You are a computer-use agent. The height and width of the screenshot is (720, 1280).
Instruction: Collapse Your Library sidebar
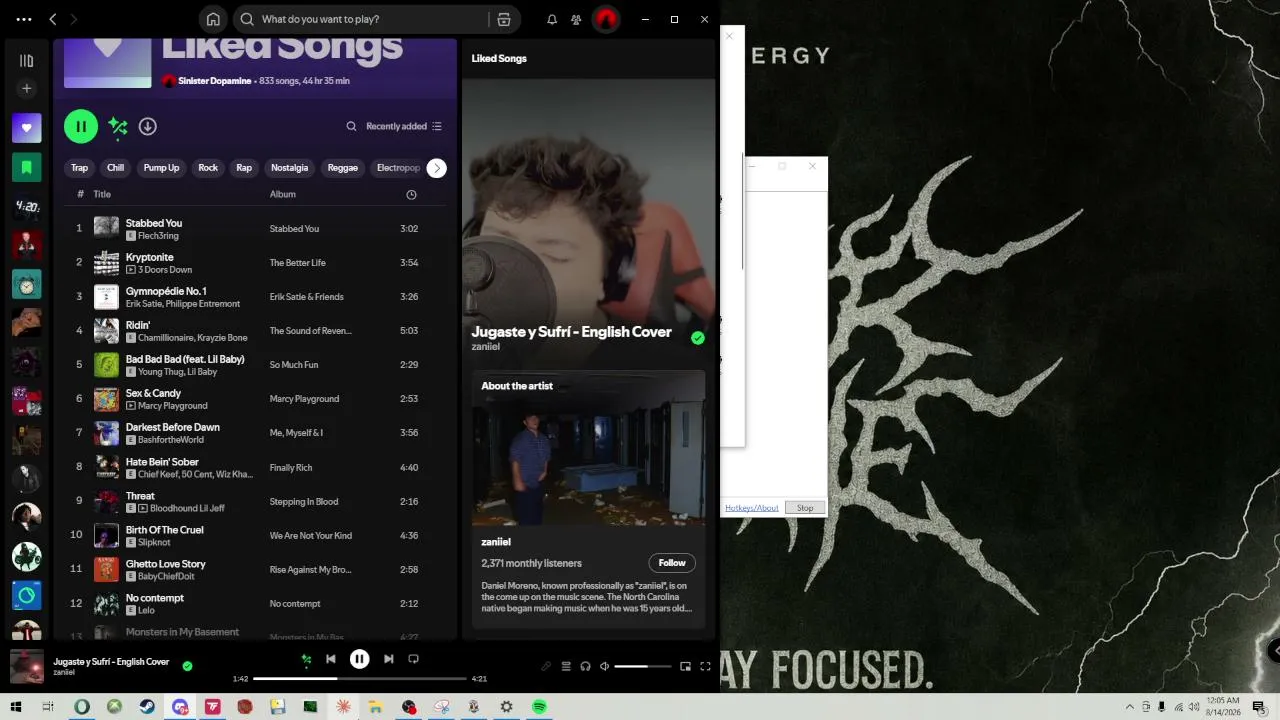click(x=27, y=61)
